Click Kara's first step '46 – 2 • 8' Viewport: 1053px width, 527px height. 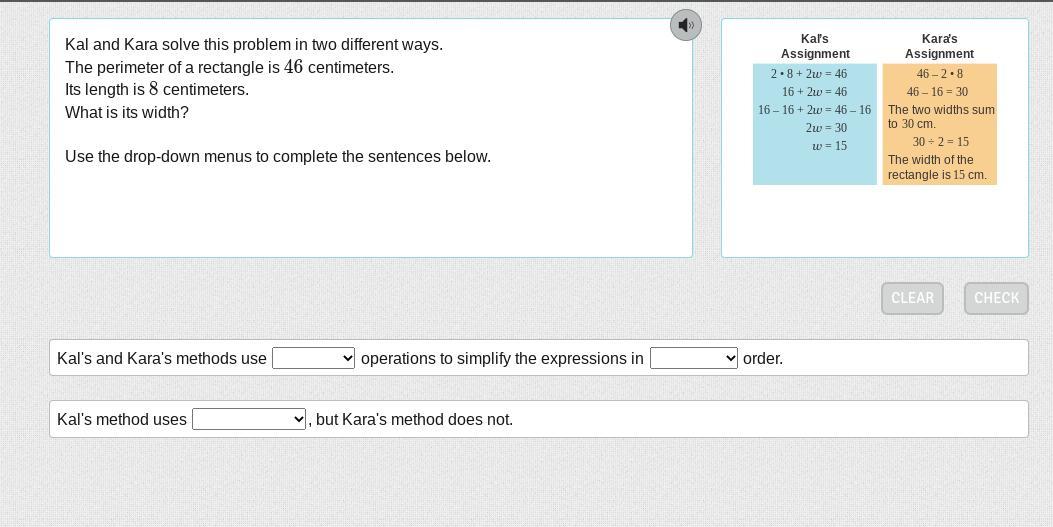[939, 74]
